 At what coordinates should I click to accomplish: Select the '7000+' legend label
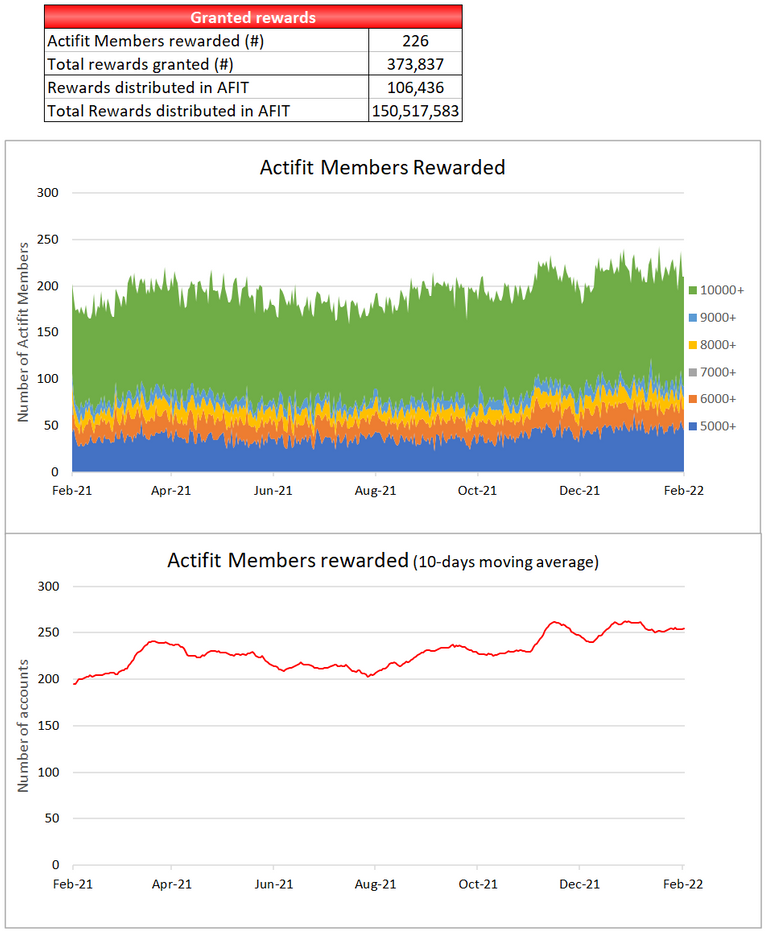[x=718, y=372]
